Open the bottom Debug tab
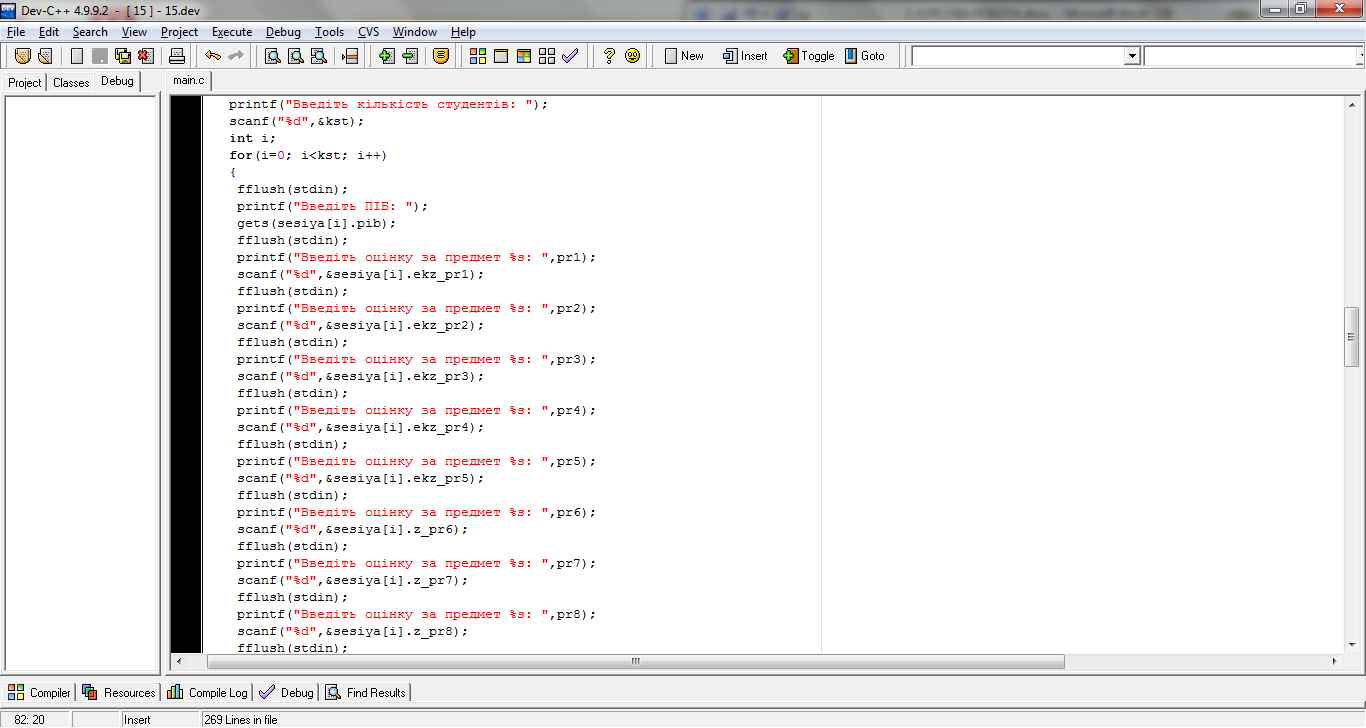The image size is (1366, 728). tap(286, 692)
